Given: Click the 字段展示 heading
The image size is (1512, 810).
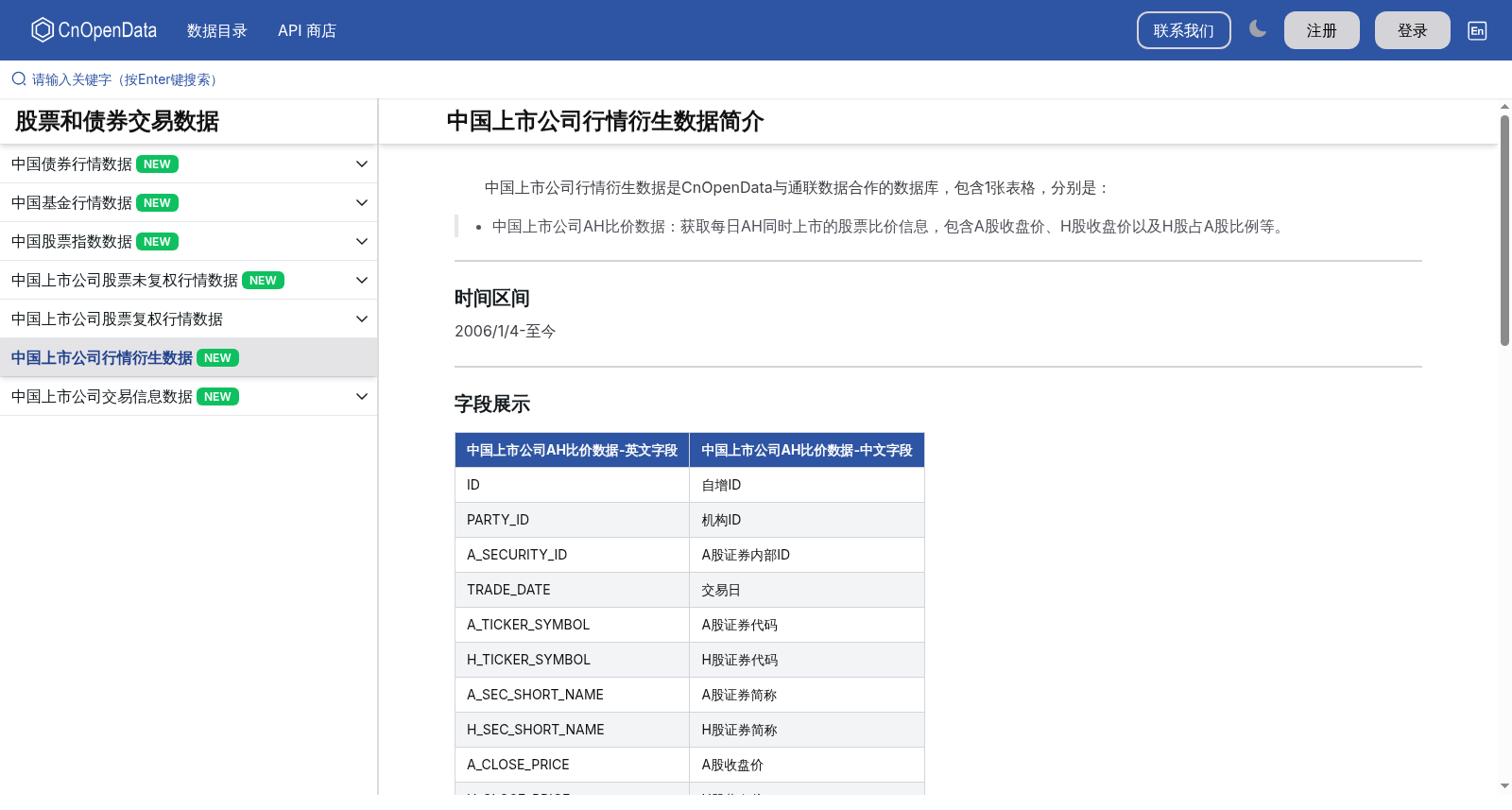Looking at the screenshot, I should coord(492,405).
